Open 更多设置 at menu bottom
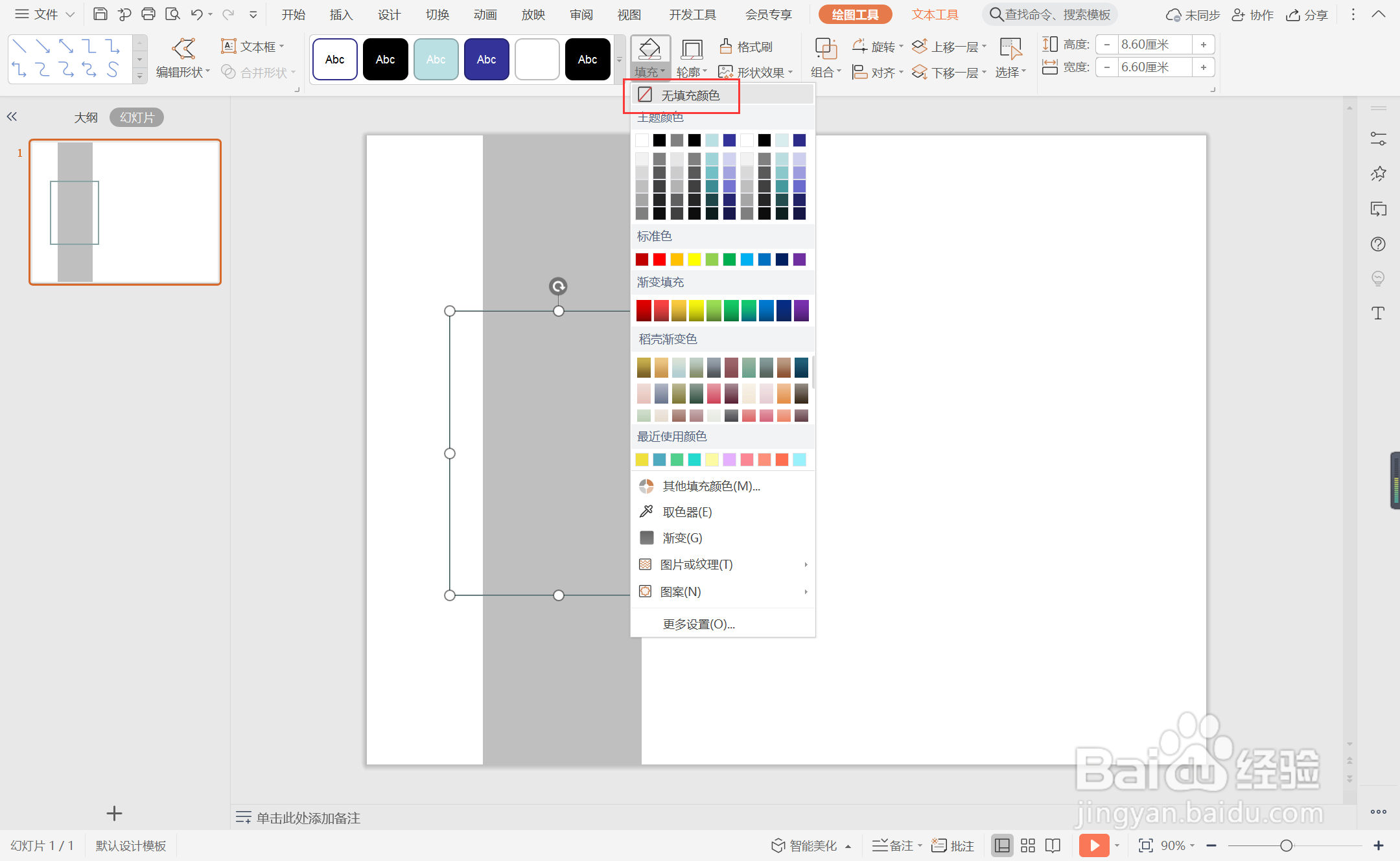Viewport: 1400px width, 861px height. [699, 624]
